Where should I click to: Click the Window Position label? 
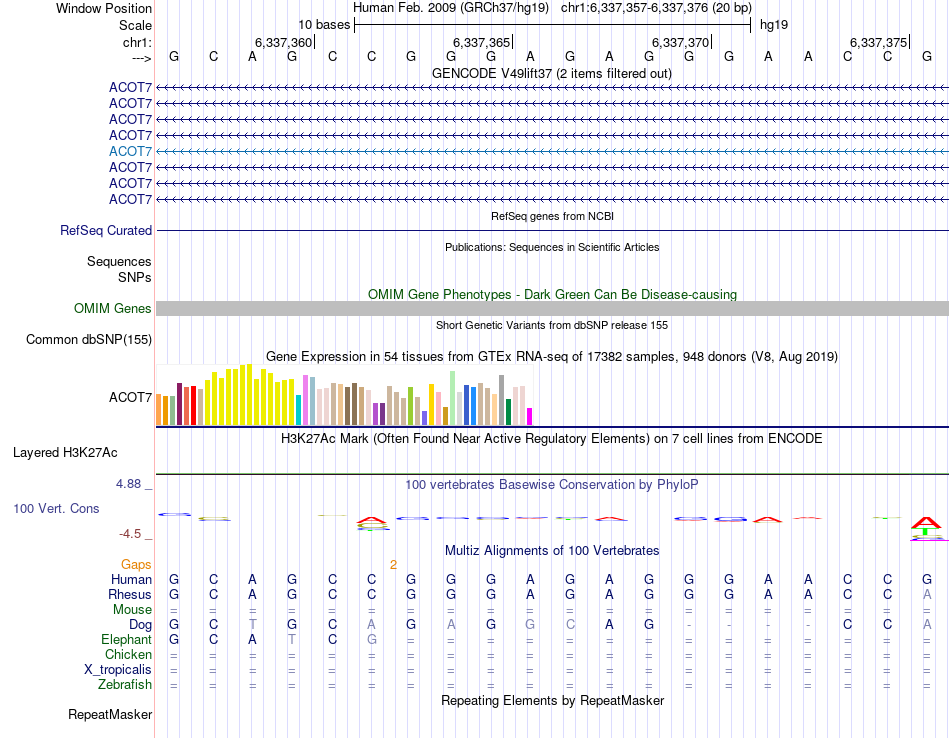point(104,8)
